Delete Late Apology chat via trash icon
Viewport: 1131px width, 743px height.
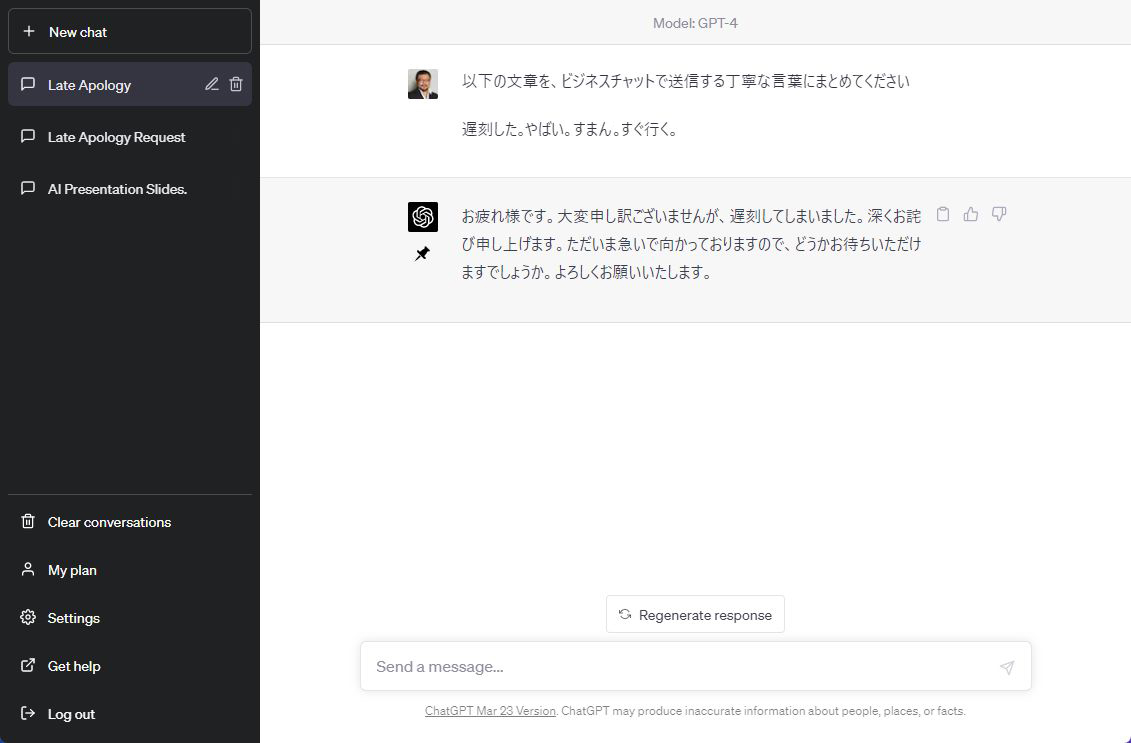(x=236, y=85)
